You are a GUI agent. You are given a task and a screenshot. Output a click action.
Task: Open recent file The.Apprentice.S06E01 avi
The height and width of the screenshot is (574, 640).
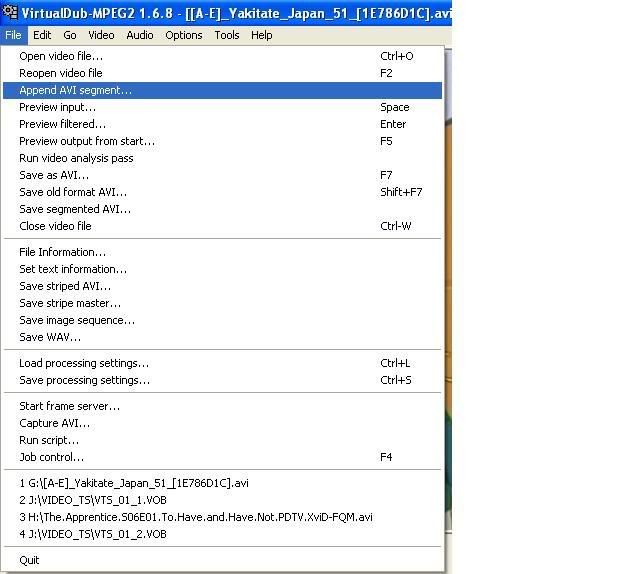(222, 517)
